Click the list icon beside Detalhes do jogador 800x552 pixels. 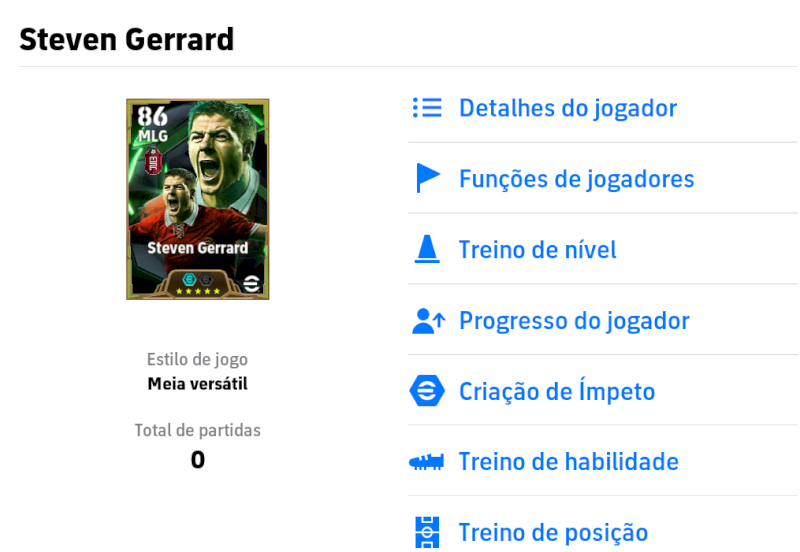point(427,108)
